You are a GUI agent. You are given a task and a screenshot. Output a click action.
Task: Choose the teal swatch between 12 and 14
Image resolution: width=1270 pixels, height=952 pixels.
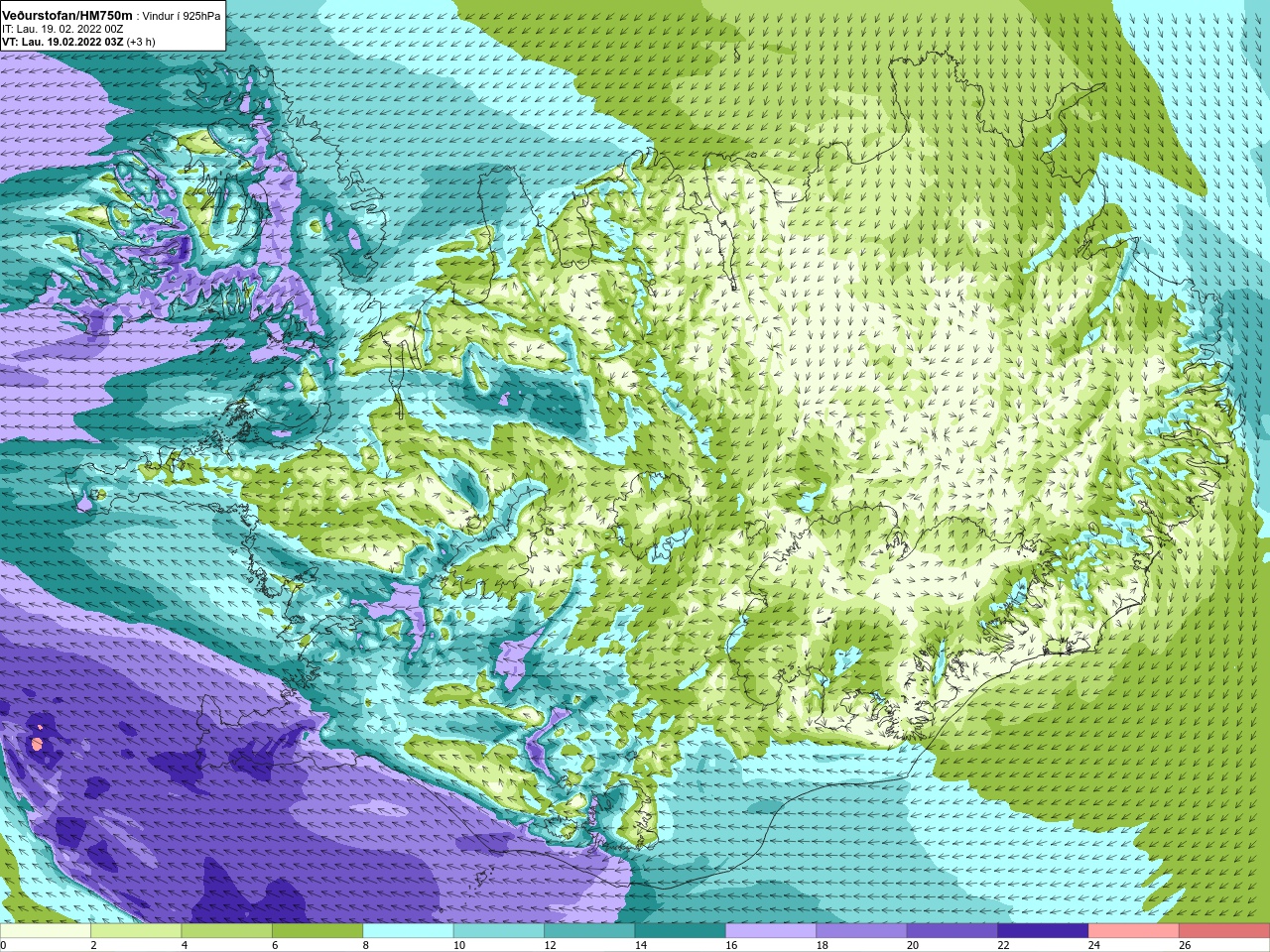(x=589, y=931)
